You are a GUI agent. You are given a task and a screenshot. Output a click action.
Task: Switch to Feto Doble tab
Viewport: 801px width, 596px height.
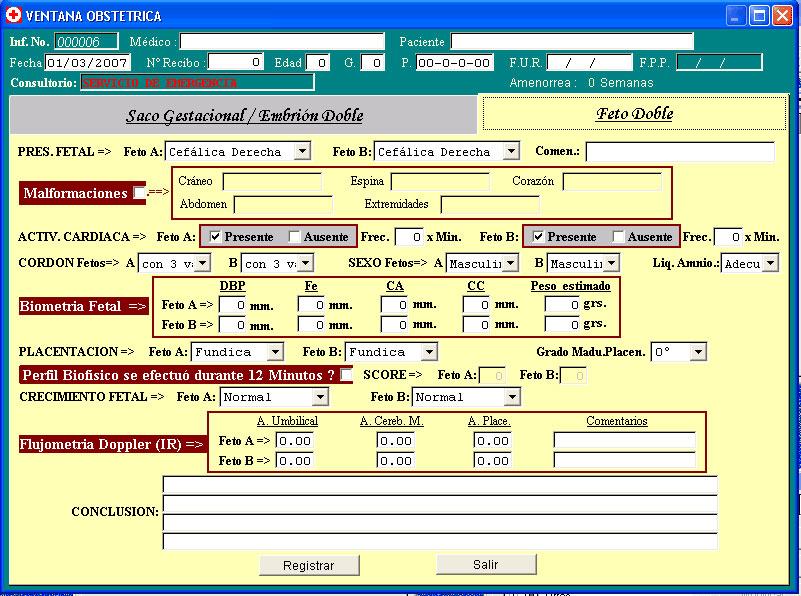coord(634,113)
